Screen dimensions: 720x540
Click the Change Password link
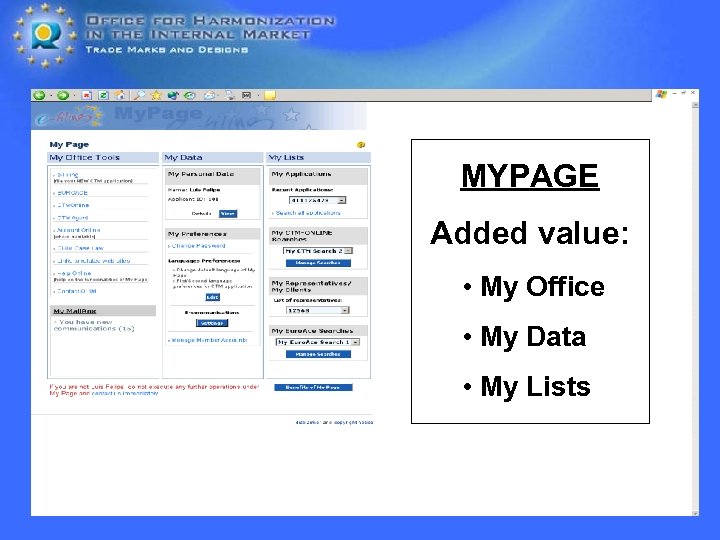(x=198, y=246)
